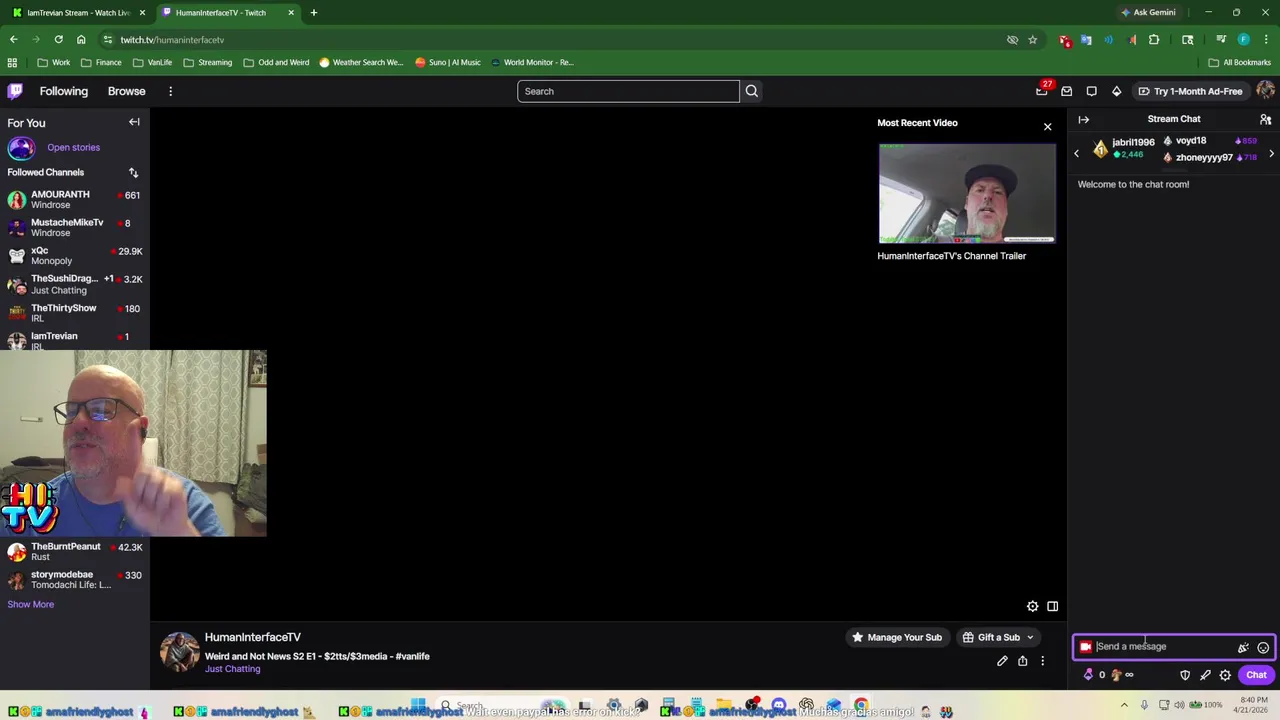Switch to the IamTrevian Stream browser tab
This screenshot has height=720, width=1280.
[80, 13]
